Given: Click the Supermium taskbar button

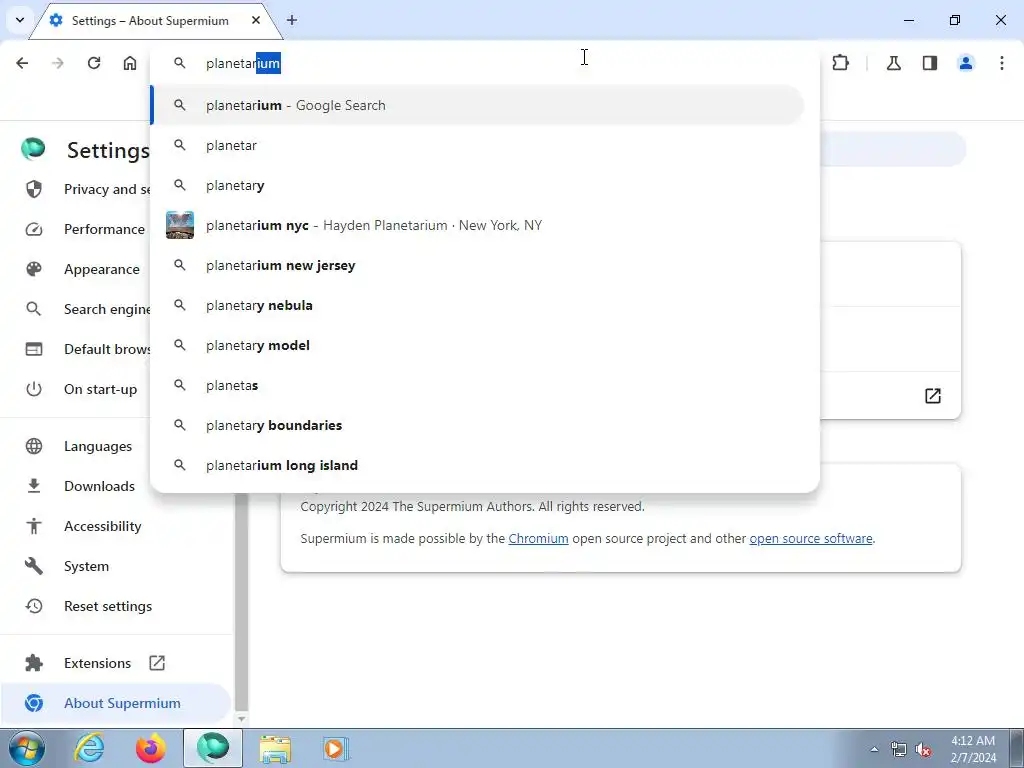Looking at the screenshot, I should pos(213,748).
